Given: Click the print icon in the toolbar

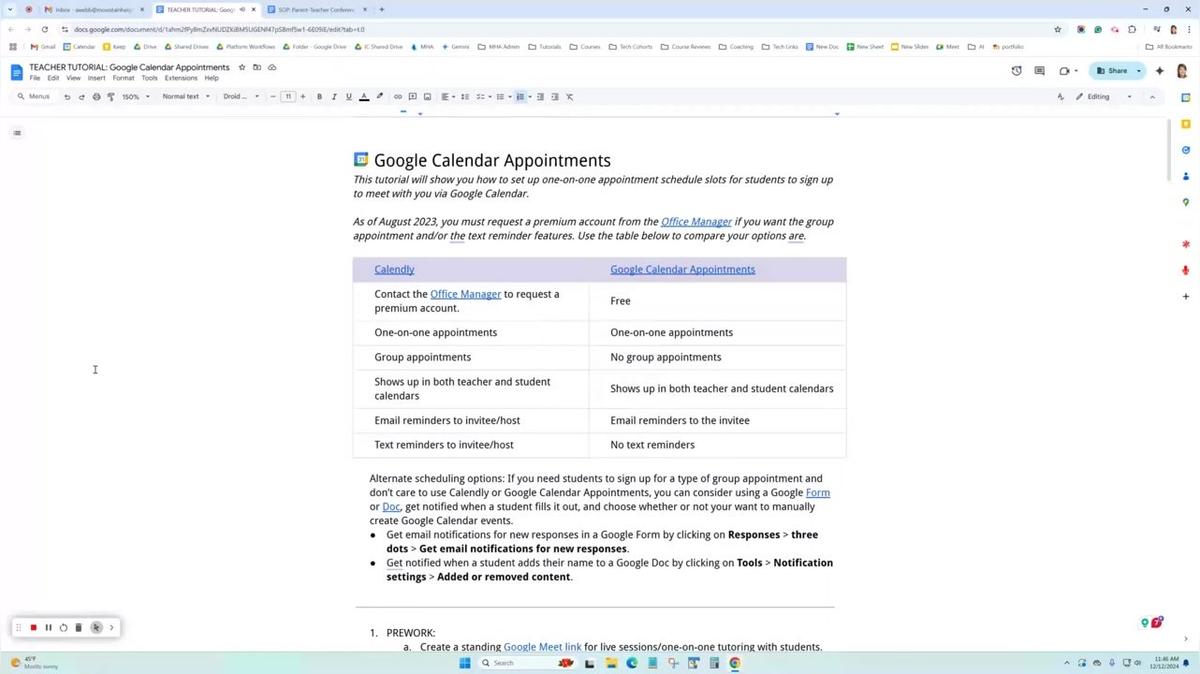Looking at the screenshot, I should click(95, 96).
